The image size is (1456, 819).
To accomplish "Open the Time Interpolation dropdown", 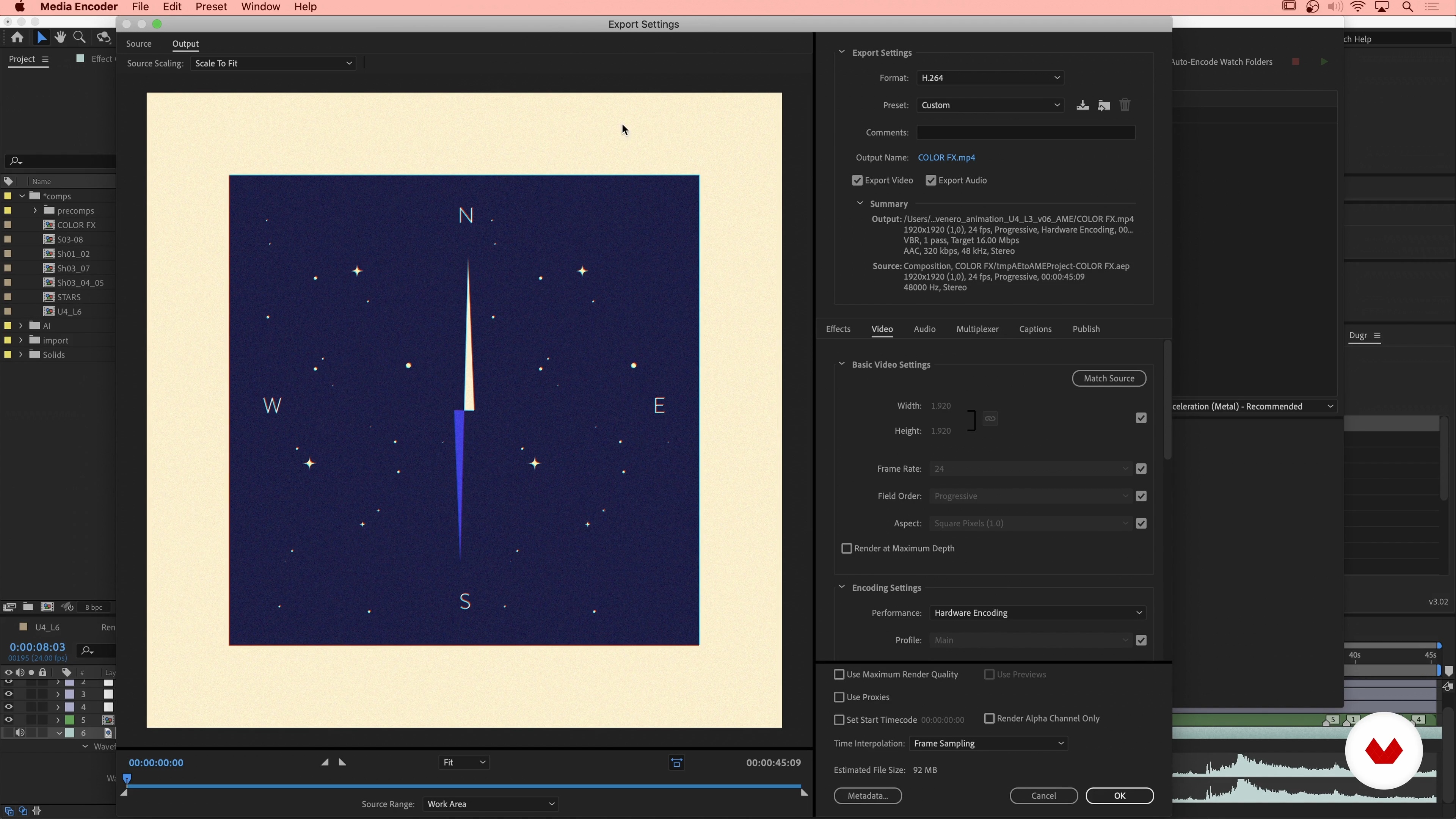I will click(x=988, y=743).
